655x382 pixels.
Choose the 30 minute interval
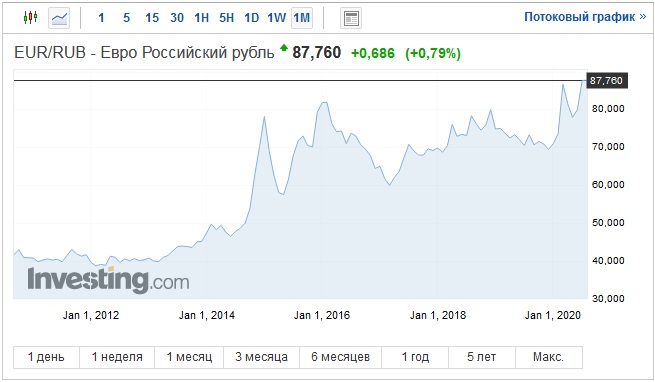coord(177,18)
